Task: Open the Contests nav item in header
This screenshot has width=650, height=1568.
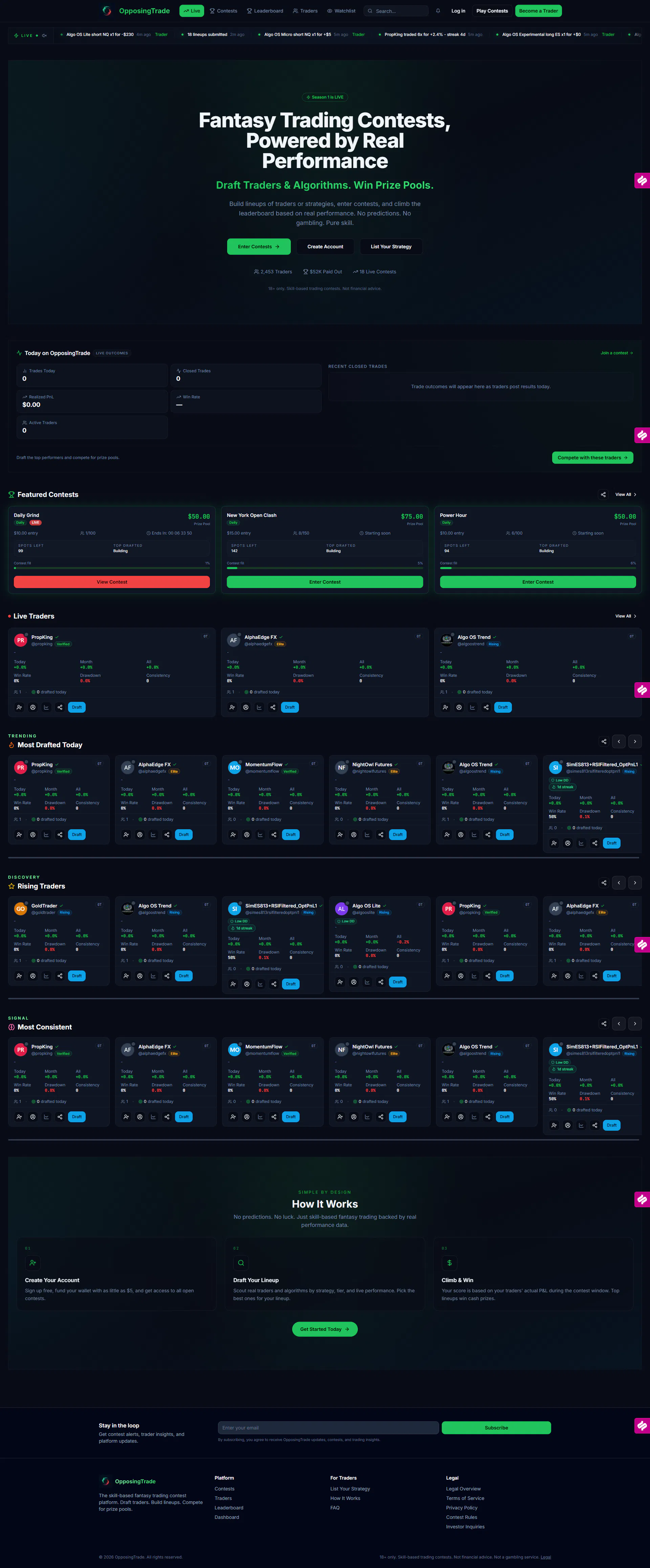Action: [223, 11]
